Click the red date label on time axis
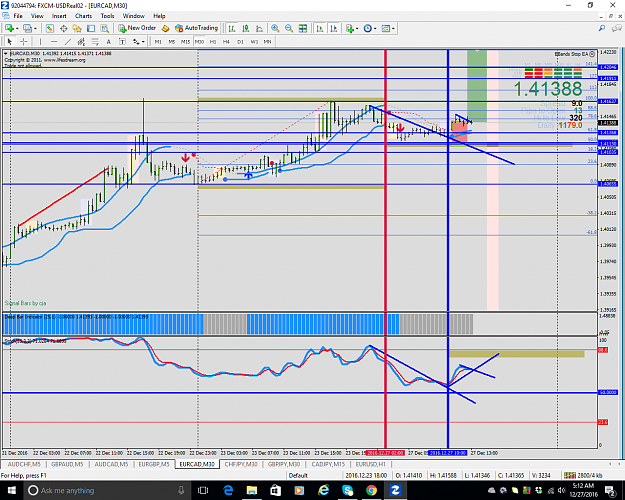This screenshot has width=625, height=500. pos(385,453)
